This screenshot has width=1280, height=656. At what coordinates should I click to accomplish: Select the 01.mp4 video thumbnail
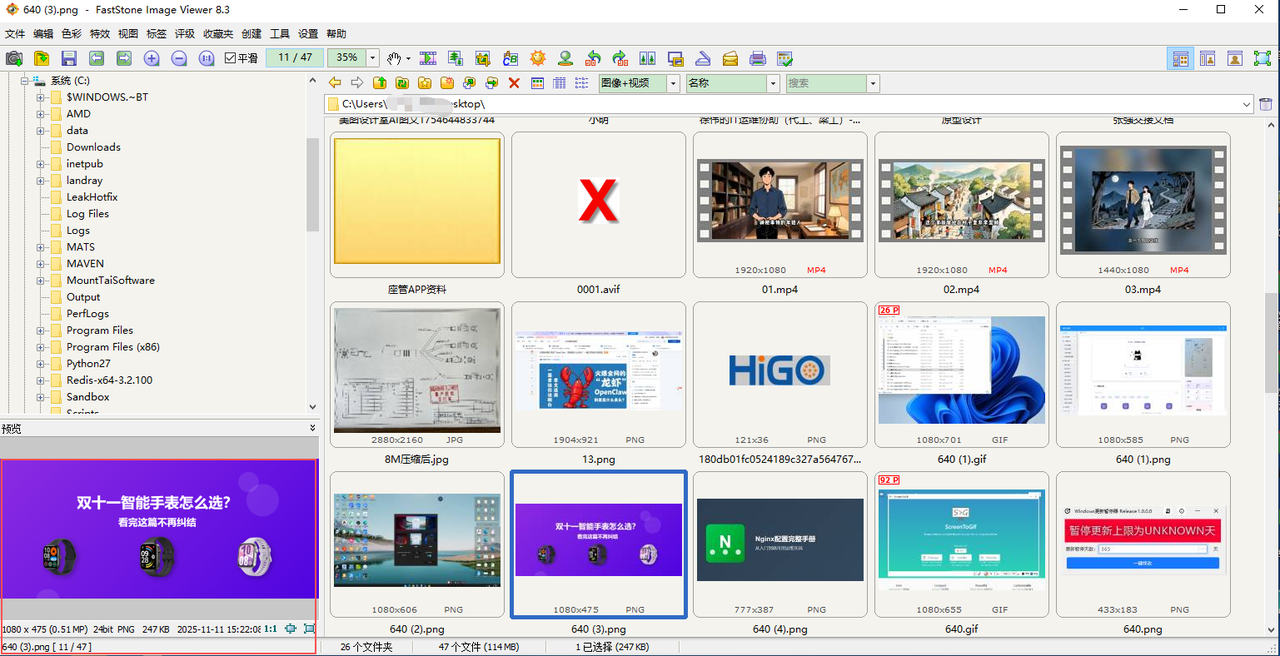tap(781, 205)
